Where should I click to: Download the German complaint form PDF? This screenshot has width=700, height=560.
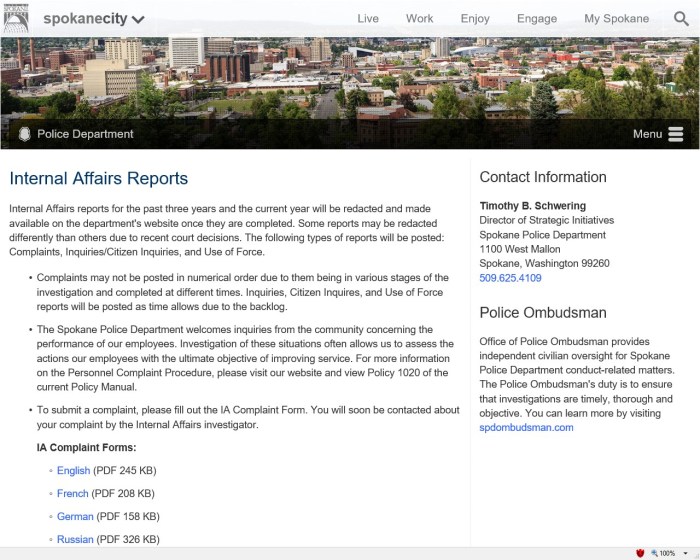(x=75, y=517)
